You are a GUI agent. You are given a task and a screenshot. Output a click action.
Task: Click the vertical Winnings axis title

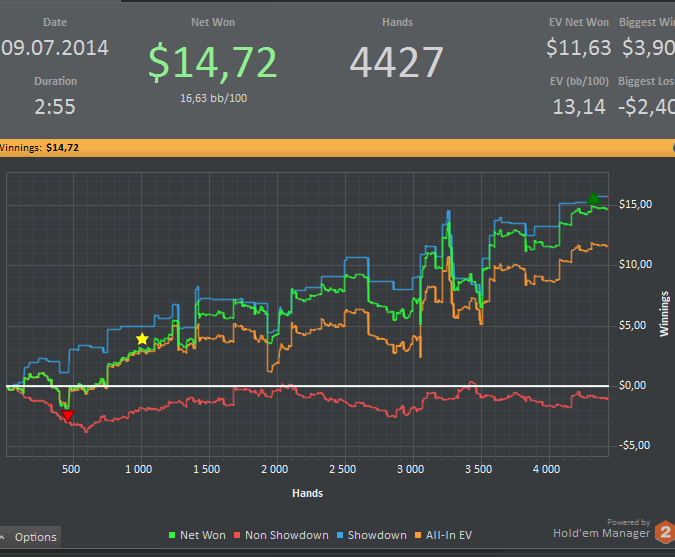point(664,314)
